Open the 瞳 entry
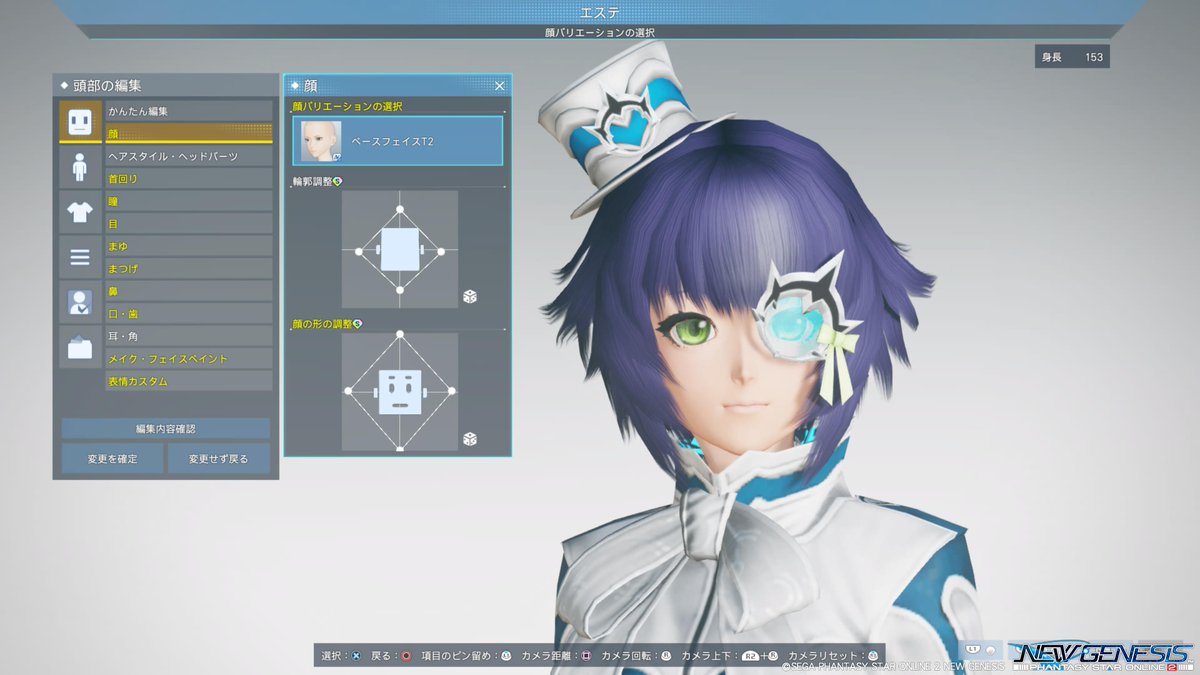The width and height of the screenshot is (1200, 675). 189,201
